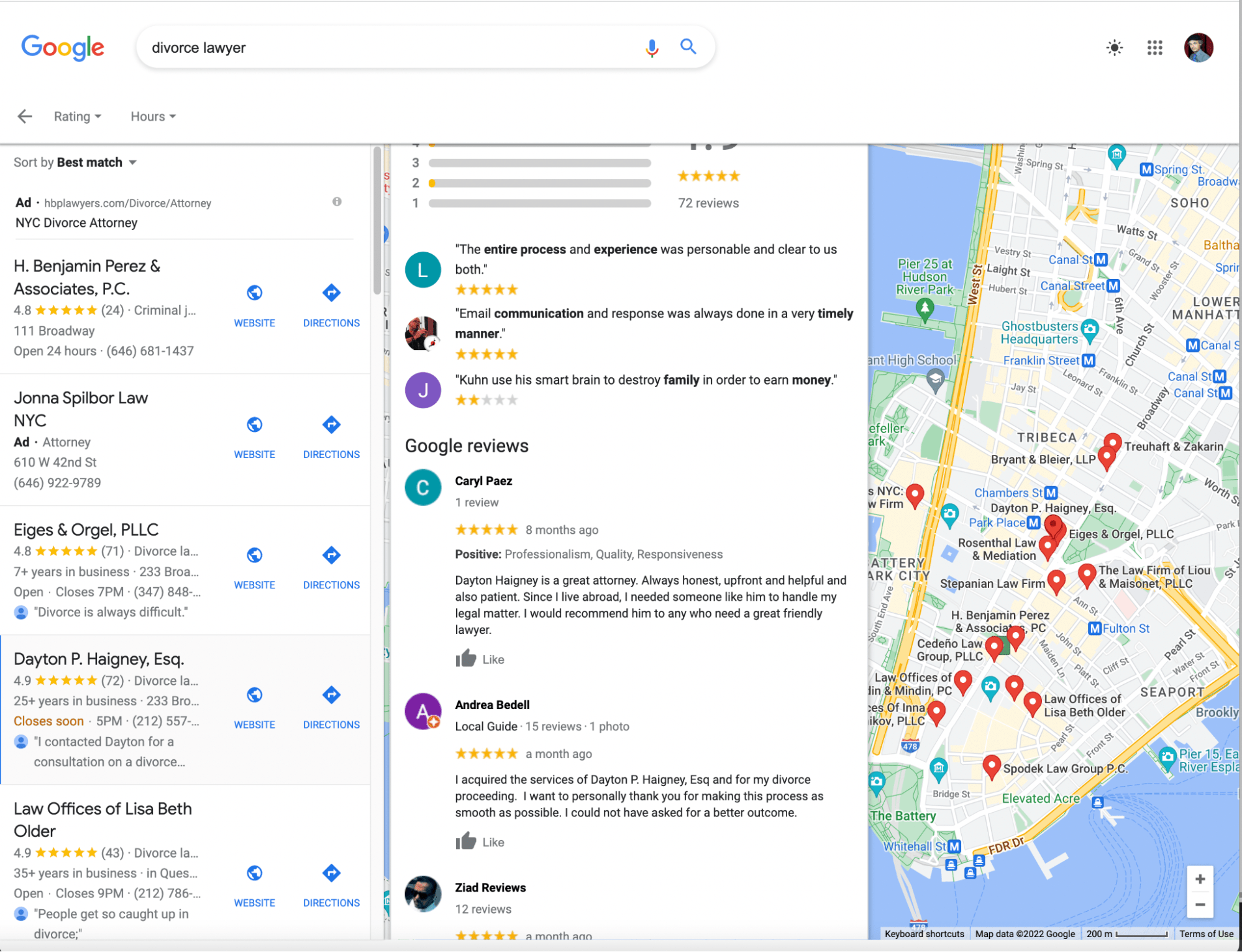The width and height of the screenshot is (1242, 952).
Task: Get directions to Eiges & Orgel, PLLC
Action: tap(331, 555)
